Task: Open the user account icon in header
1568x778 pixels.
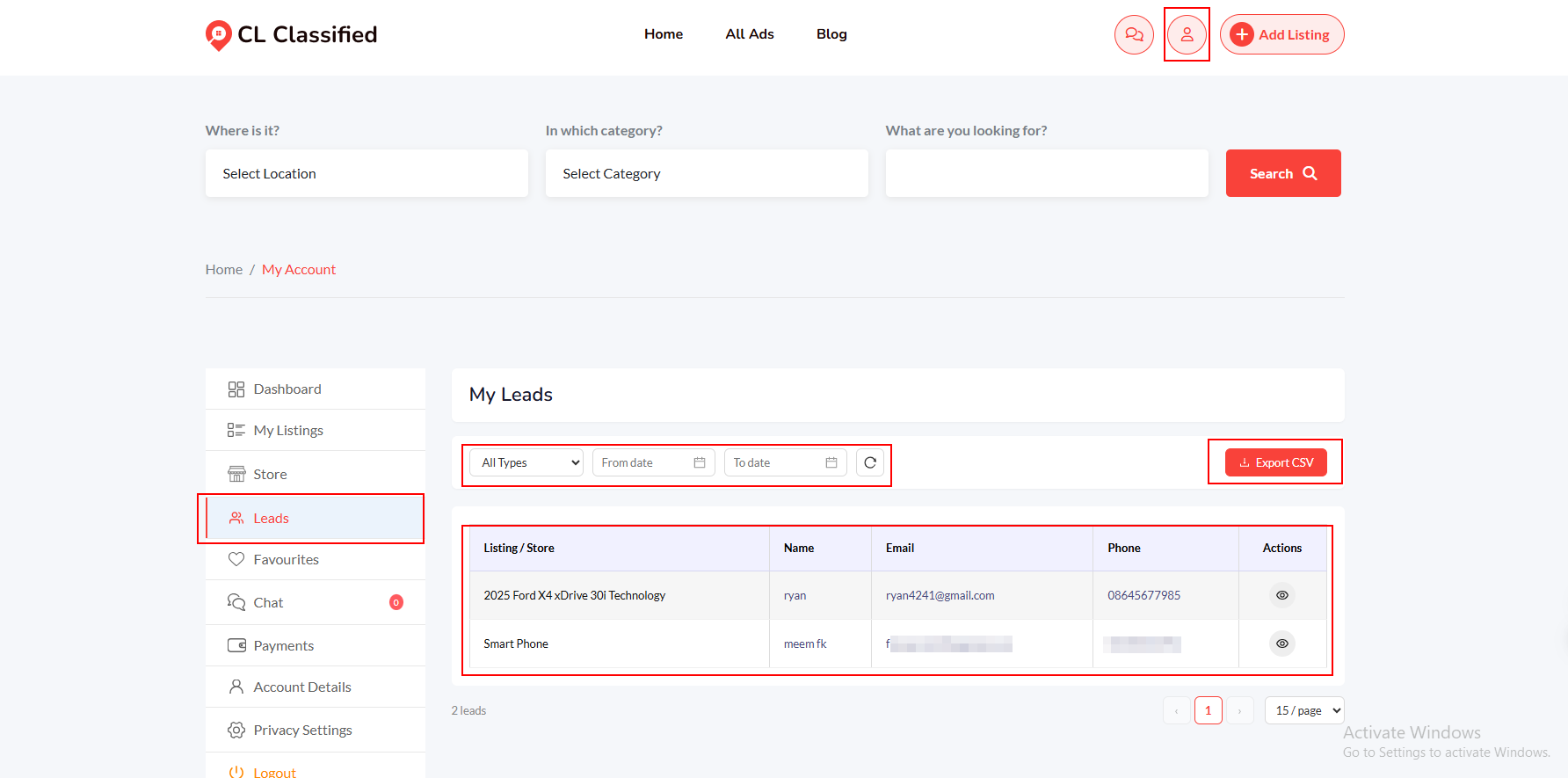Action: [x=1187, y=34]
